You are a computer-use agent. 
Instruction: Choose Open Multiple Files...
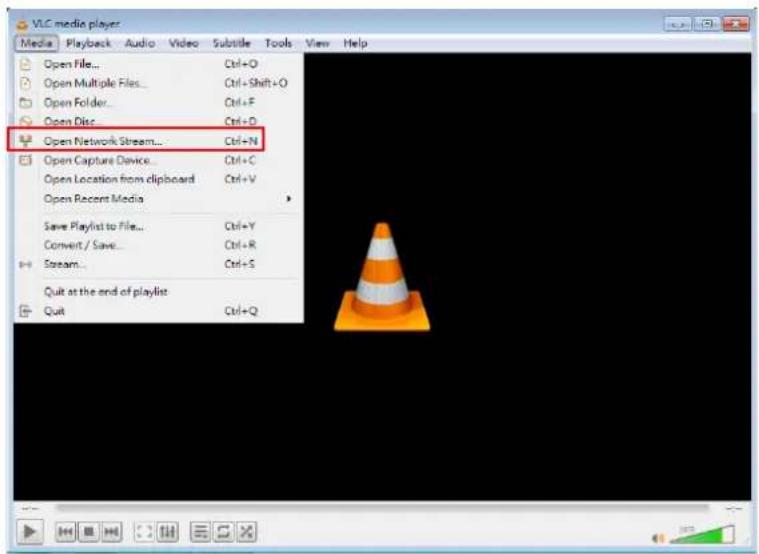click(x=159, y=83)
